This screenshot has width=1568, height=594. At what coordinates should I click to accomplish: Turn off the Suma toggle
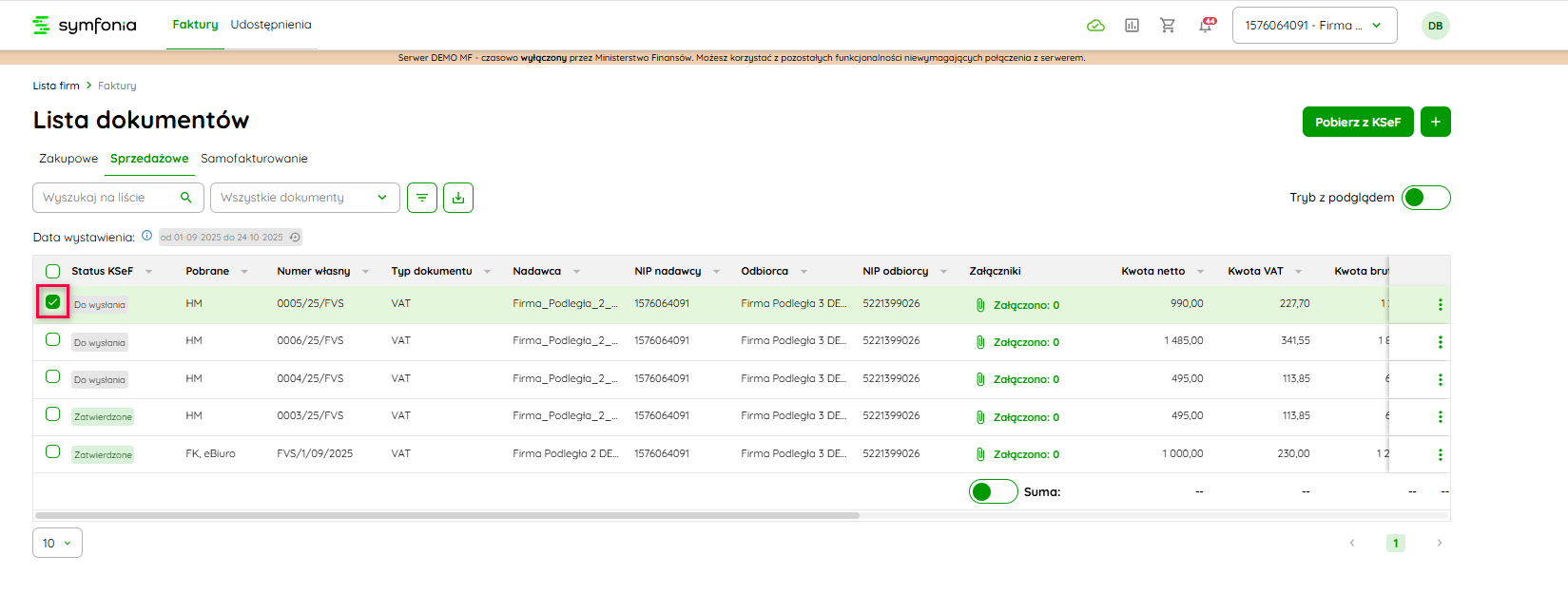tap(993, 491)
